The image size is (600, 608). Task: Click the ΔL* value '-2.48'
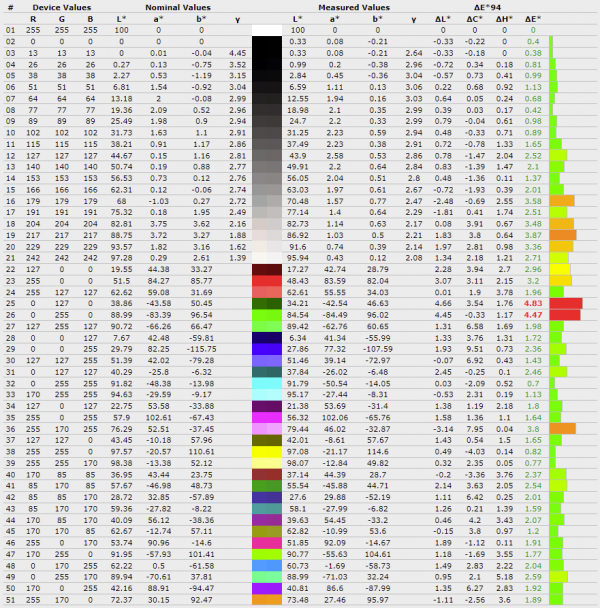443,201
